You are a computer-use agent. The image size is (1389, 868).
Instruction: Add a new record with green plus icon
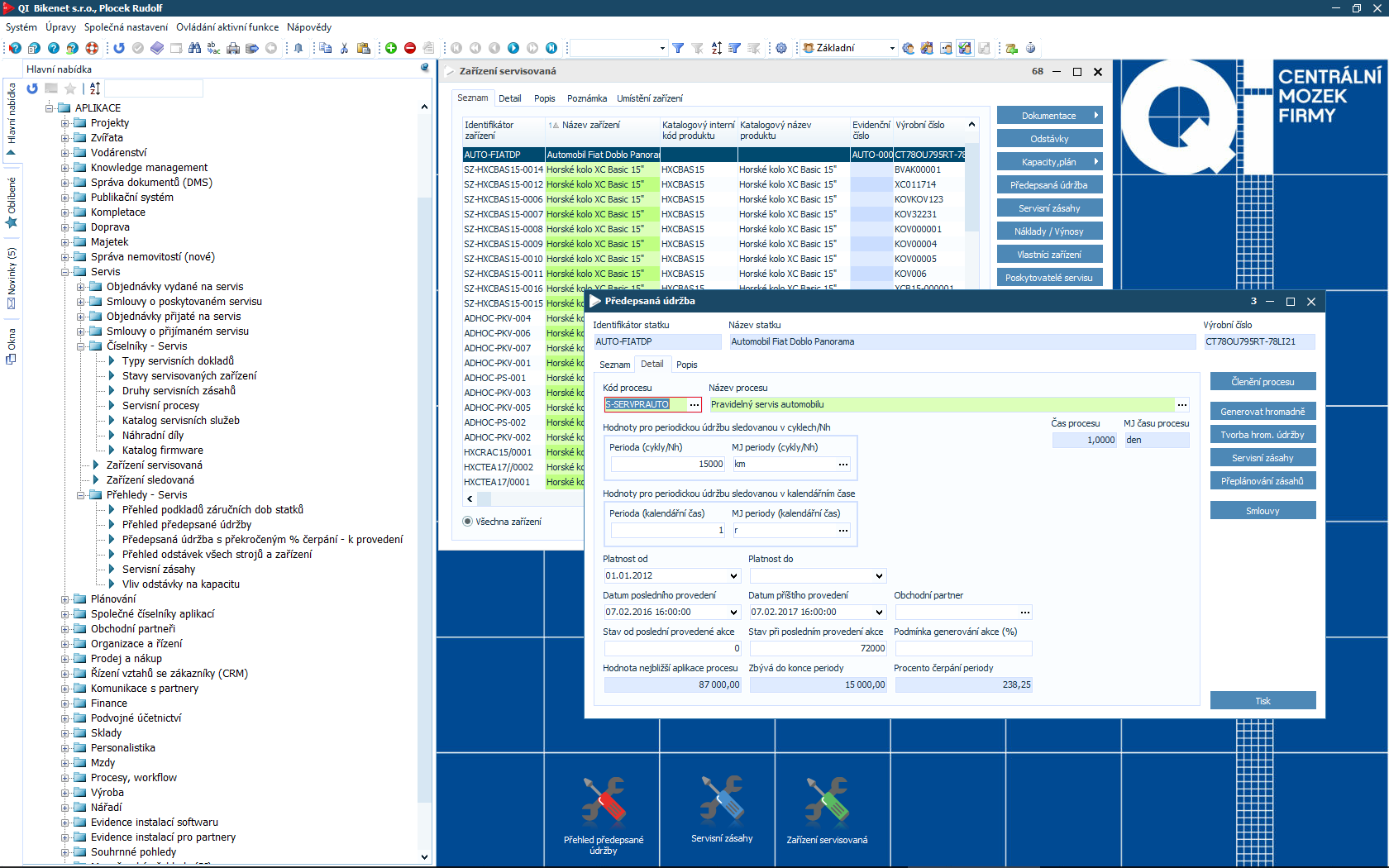tap(391, 48)
